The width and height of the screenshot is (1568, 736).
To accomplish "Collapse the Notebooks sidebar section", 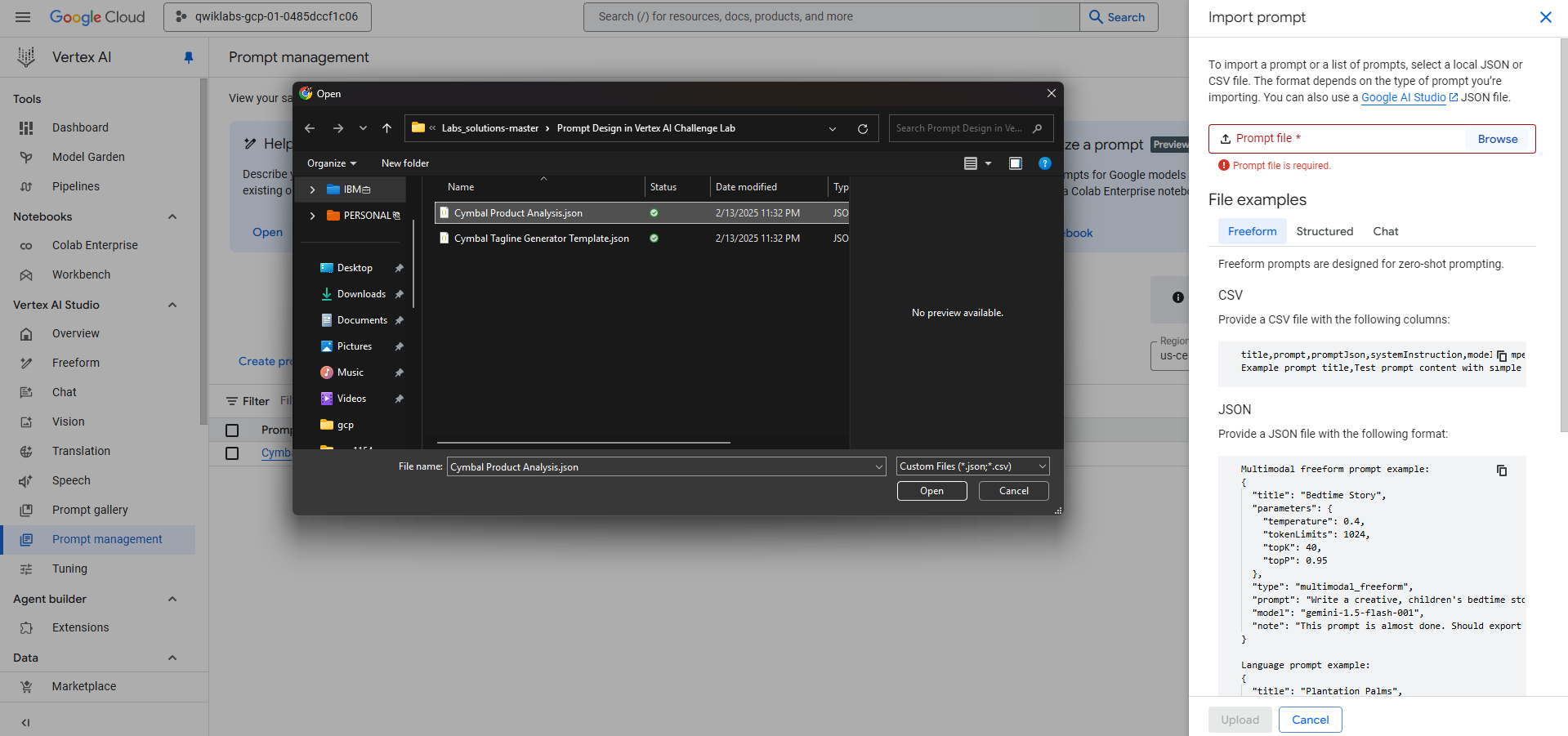I will tap(172, 216).
